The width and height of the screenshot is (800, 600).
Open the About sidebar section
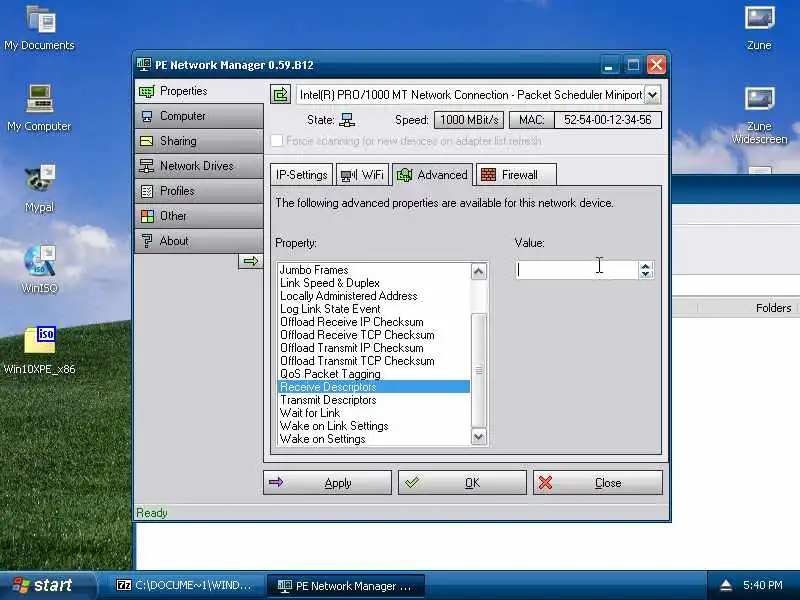coord(199,241)
